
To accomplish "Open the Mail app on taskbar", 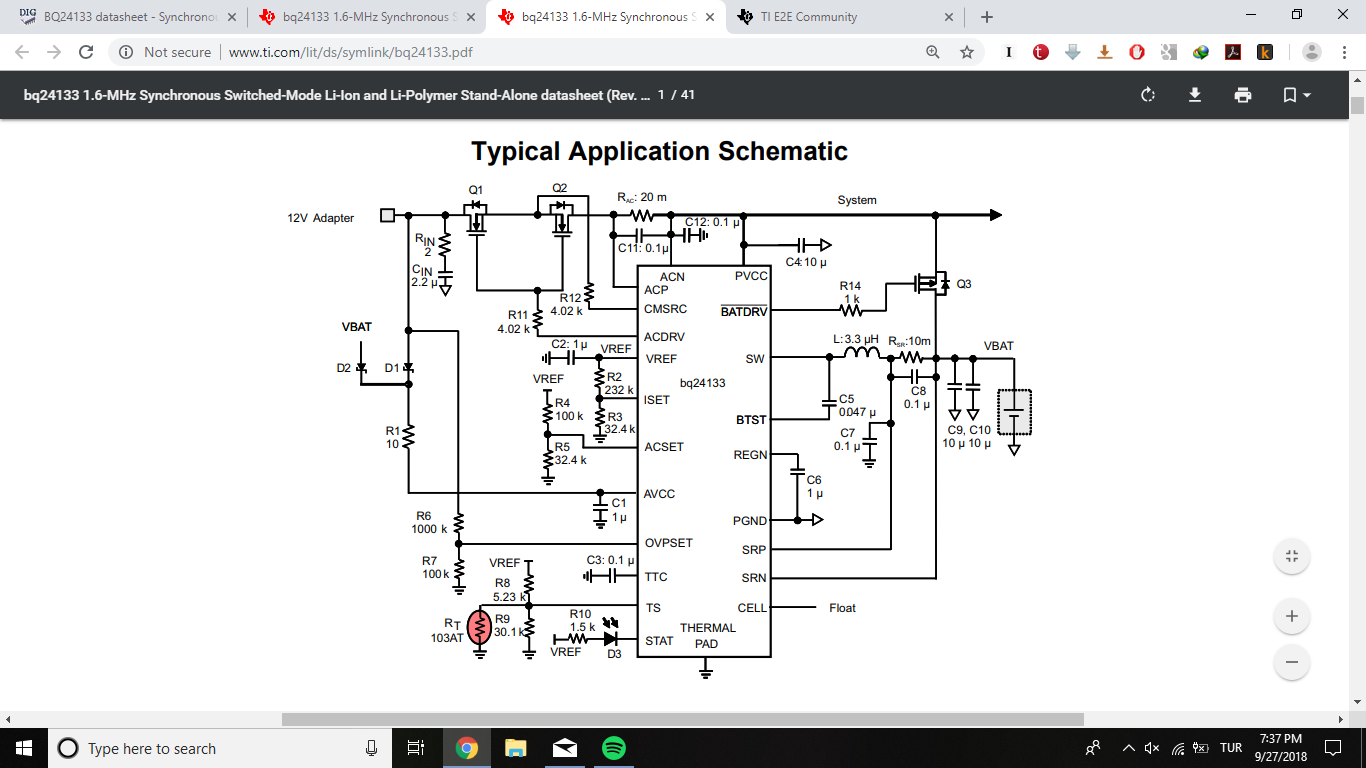I will 564,748.
